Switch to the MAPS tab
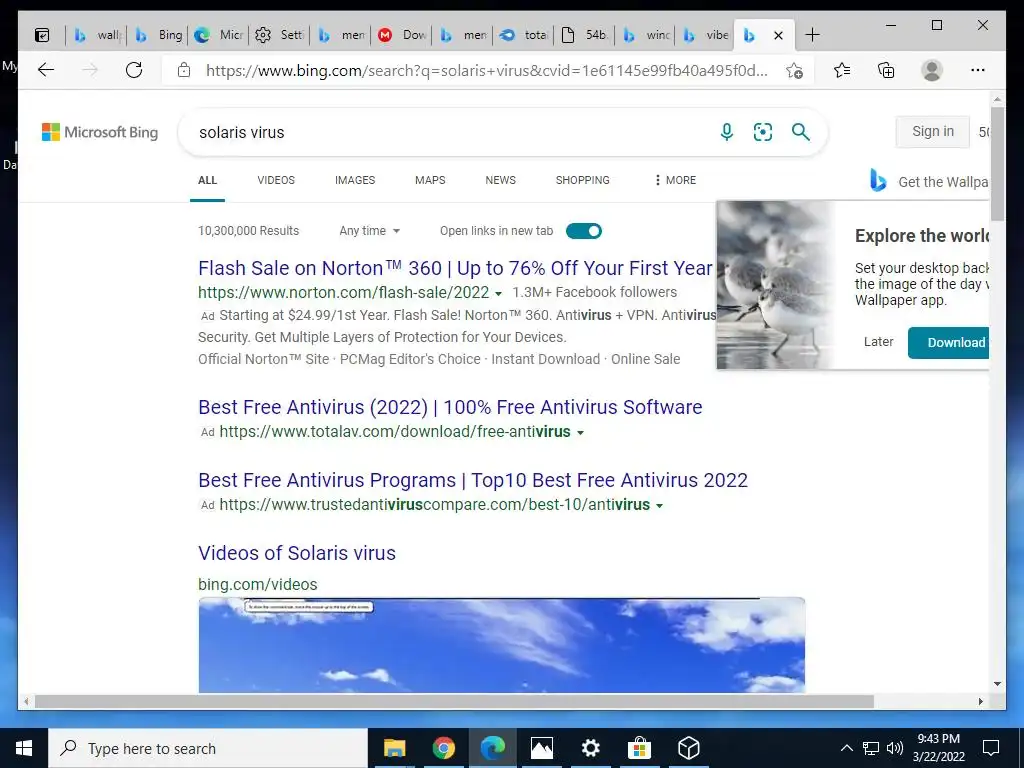 point(430,180)
